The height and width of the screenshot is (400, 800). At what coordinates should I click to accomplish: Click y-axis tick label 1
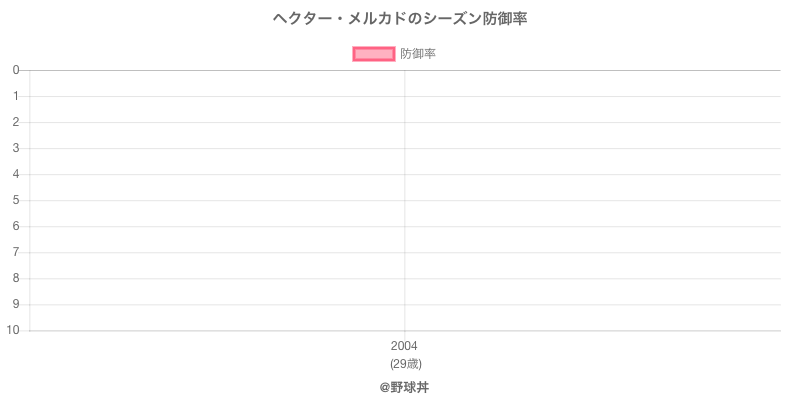(x=16, y=96)
